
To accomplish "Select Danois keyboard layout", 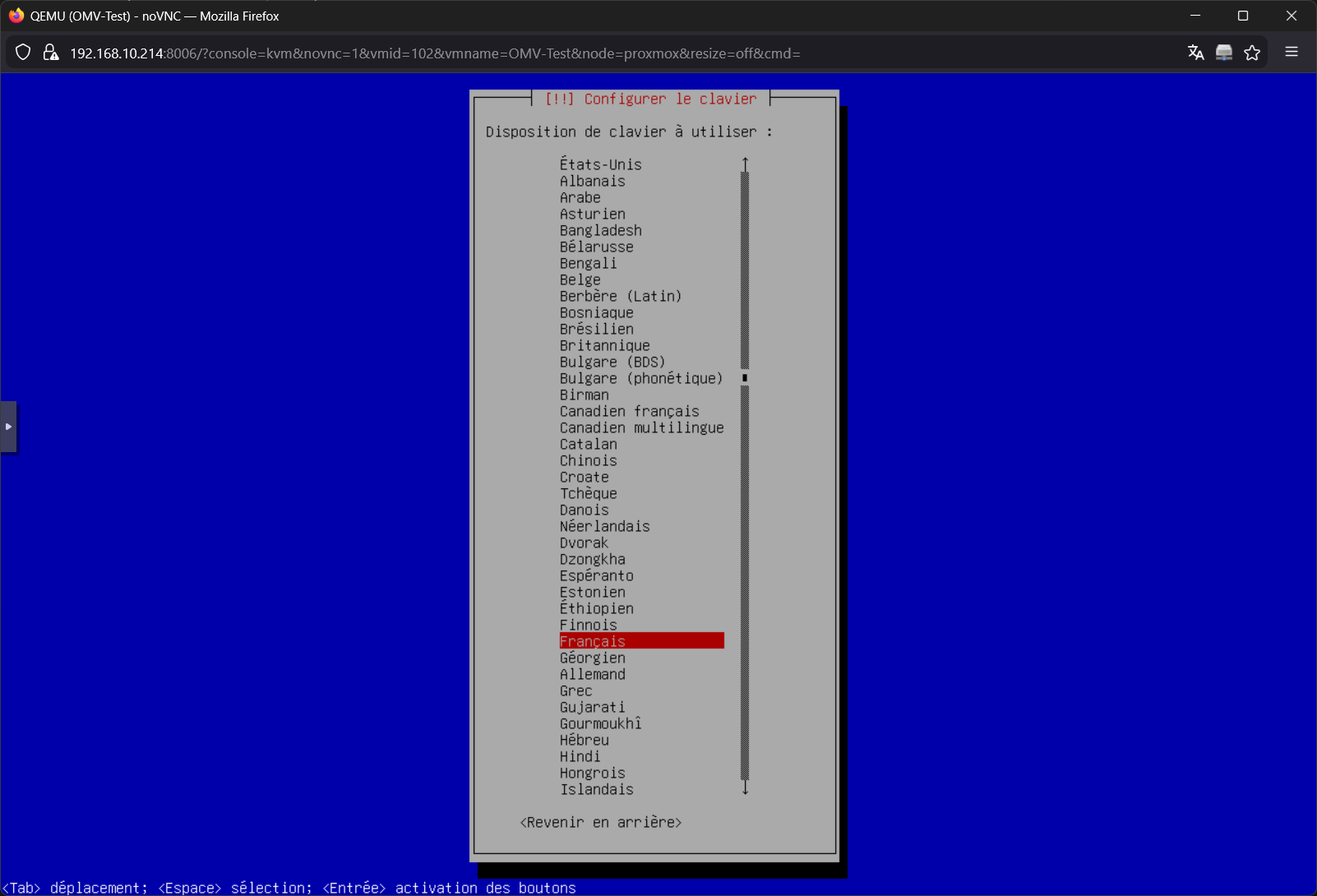I will point(585,510).
